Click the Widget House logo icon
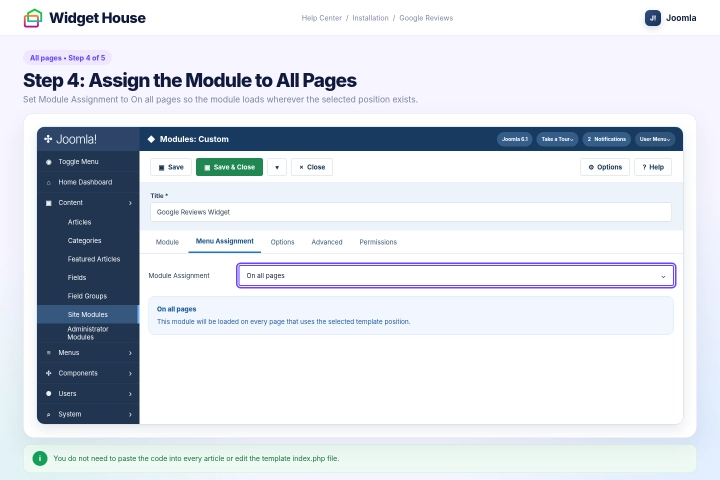Viewport: 720px width, 480px height. (33, 18)
